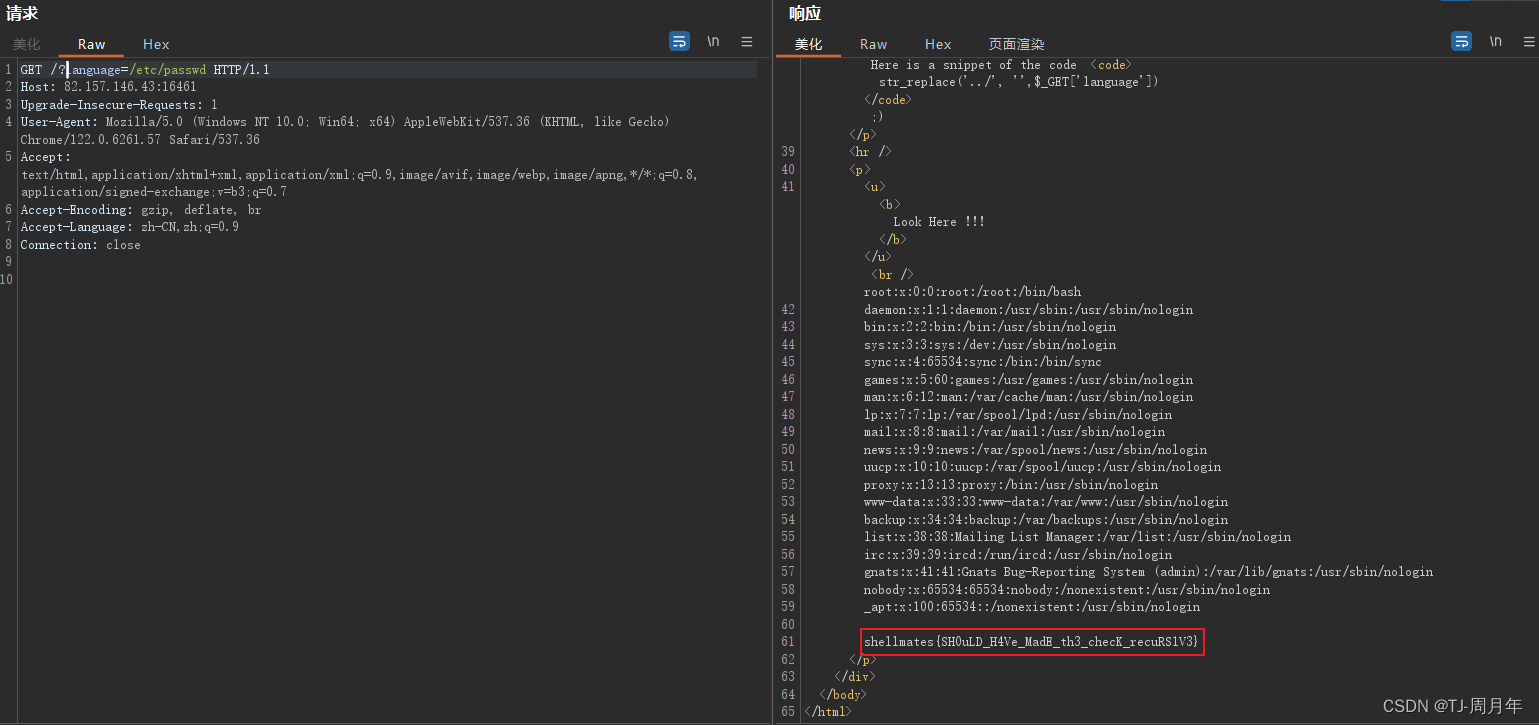Open the response Hex tab

tap(938, 44)
